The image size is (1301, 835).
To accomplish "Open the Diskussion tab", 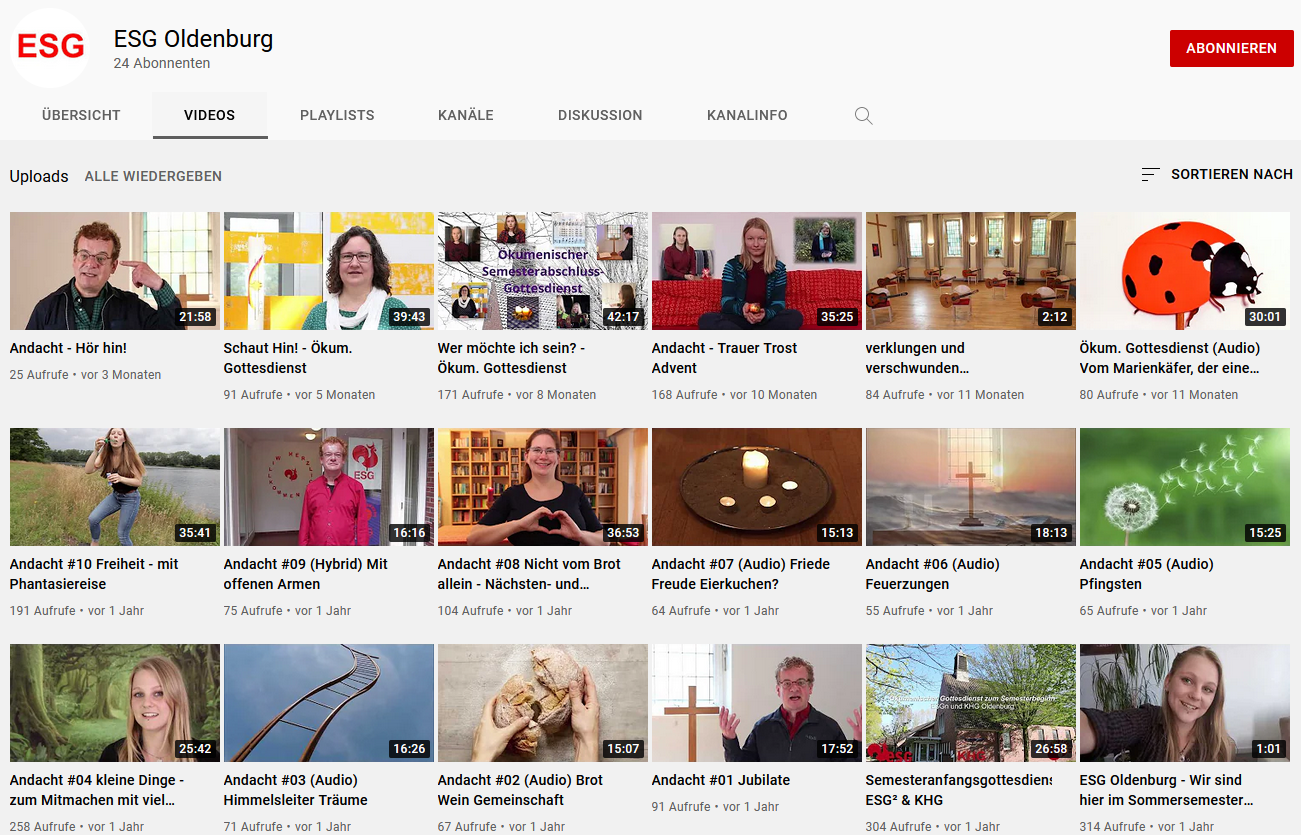I will point(600,115).
